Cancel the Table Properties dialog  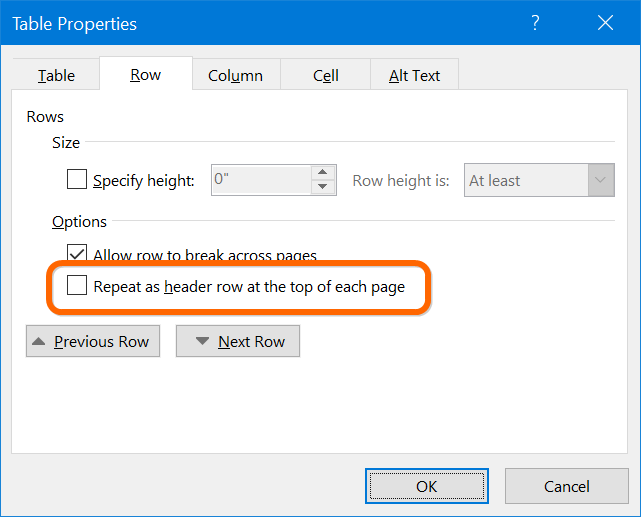pos(566,486)
